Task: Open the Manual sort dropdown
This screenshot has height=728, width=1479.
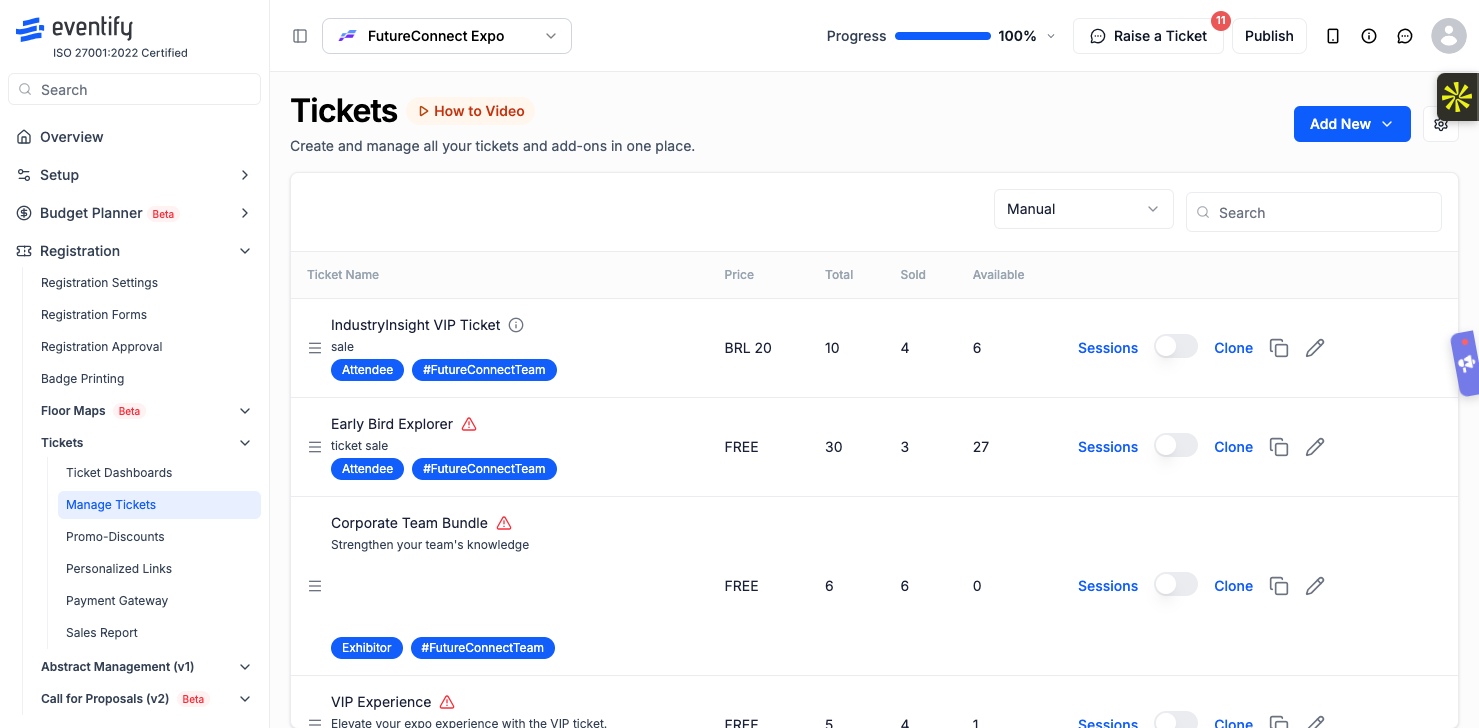Action: 1084,209
